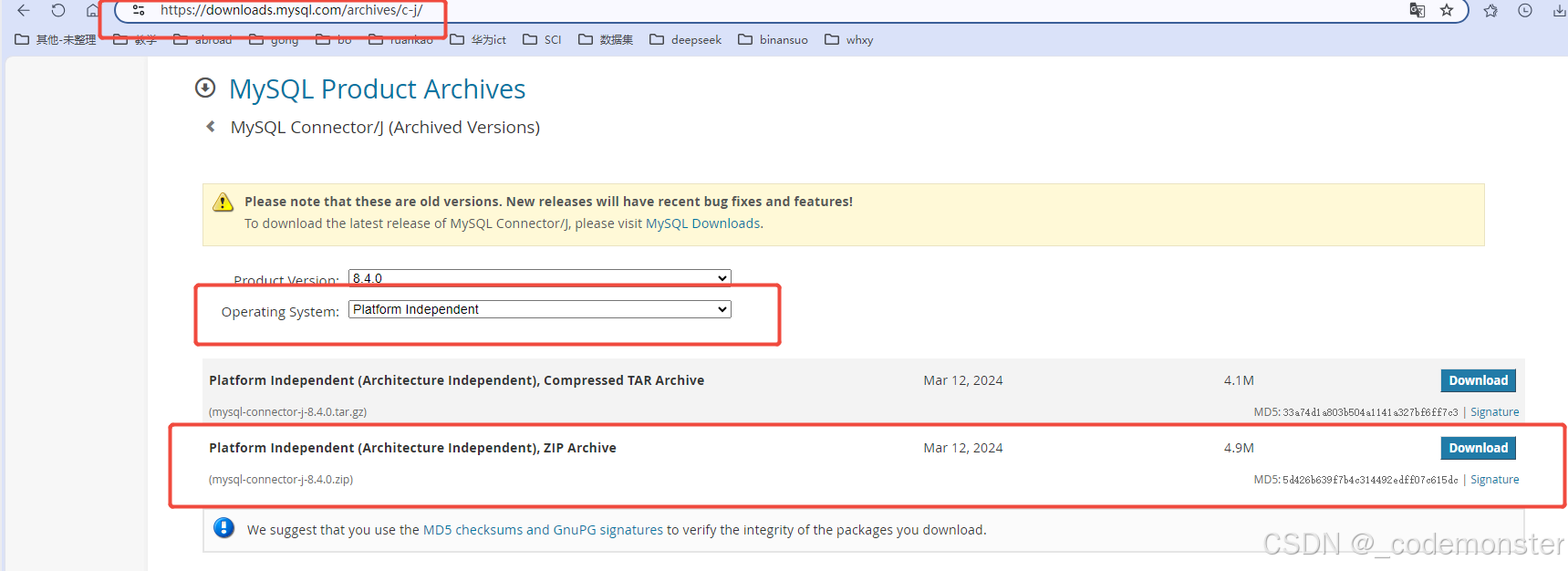
Task: Go back with the browser back arrow
Action: tap(24, 10)
